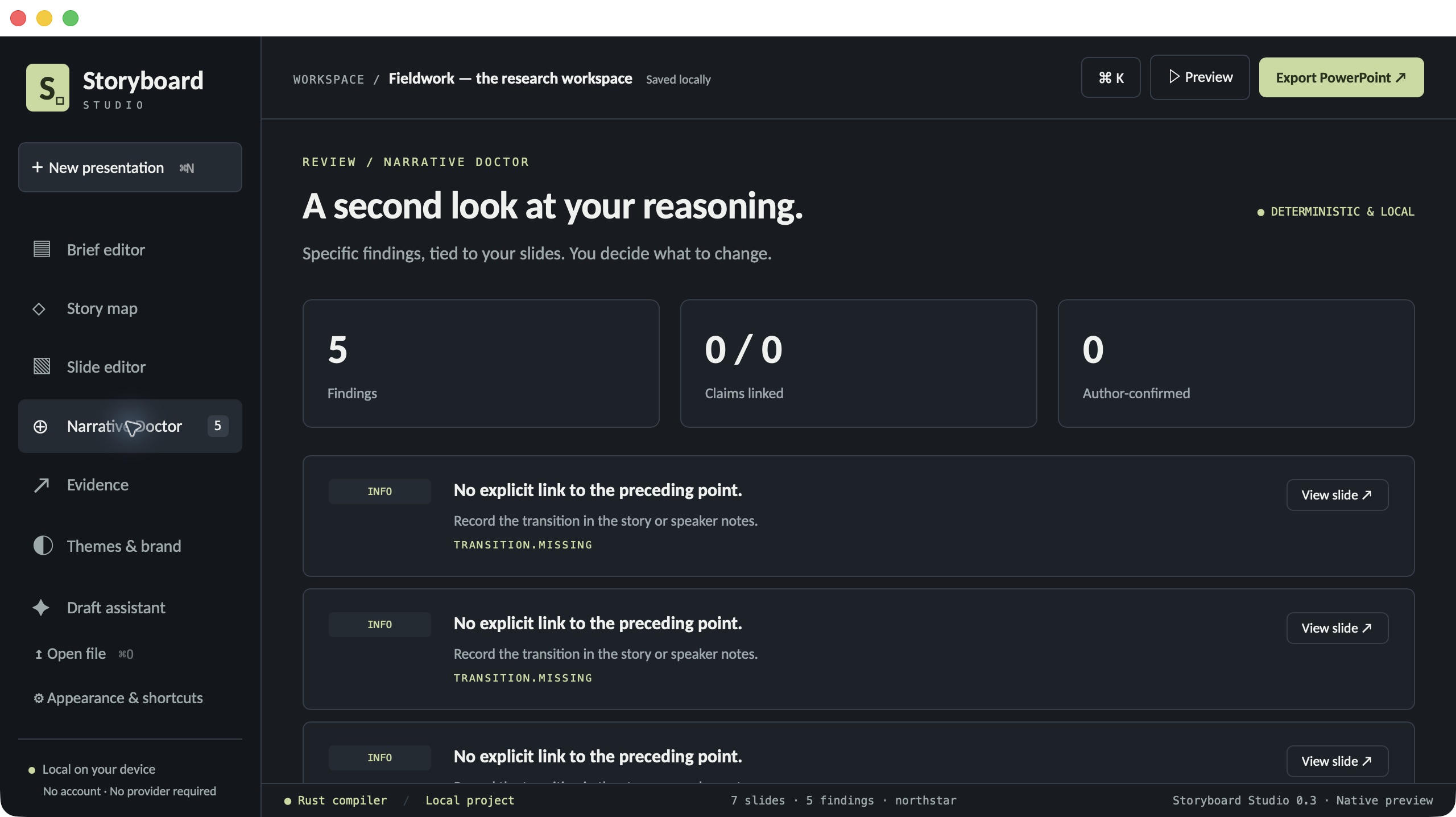The image size is (1456, 817).
Task: Open the Slide editor hatched icon
Action: click(x=42, y=366)
